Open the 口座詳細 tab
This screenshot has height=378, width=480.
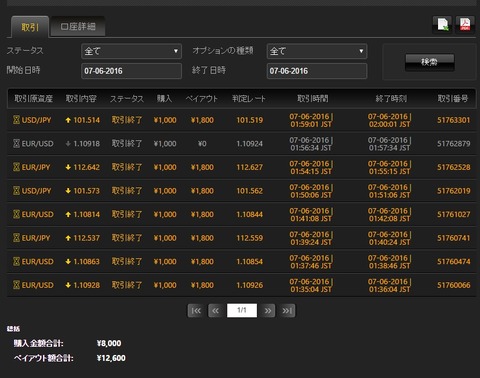(x=78, y=26)
